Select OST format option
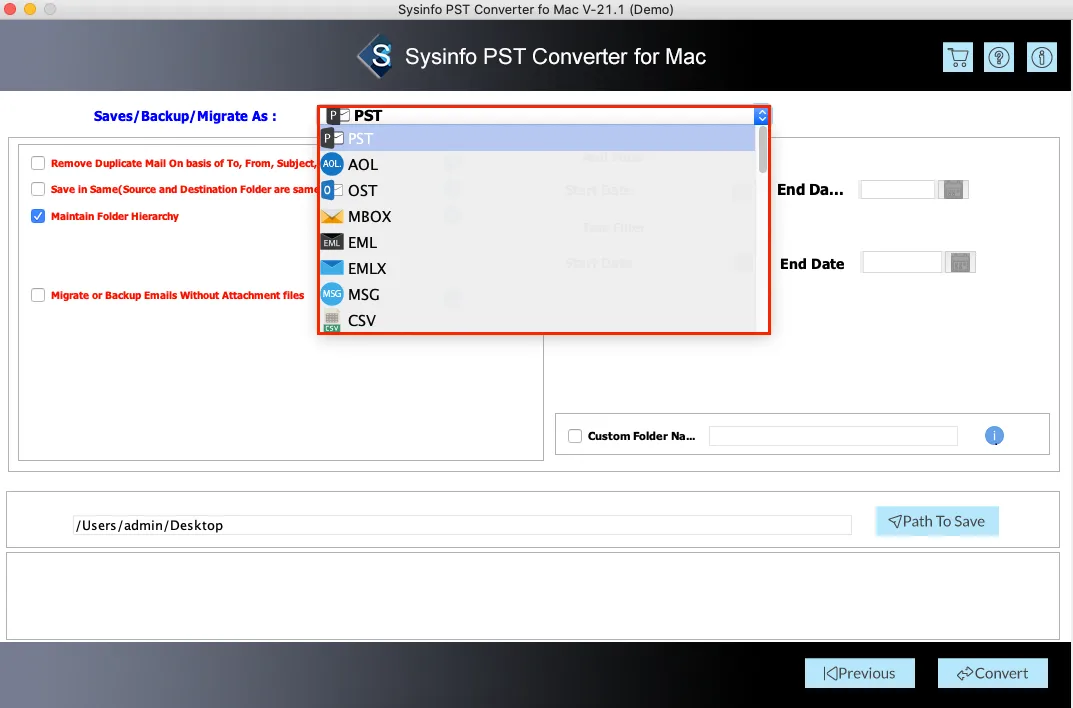This screenshot has width=1073, height=708. coord(538,190)
